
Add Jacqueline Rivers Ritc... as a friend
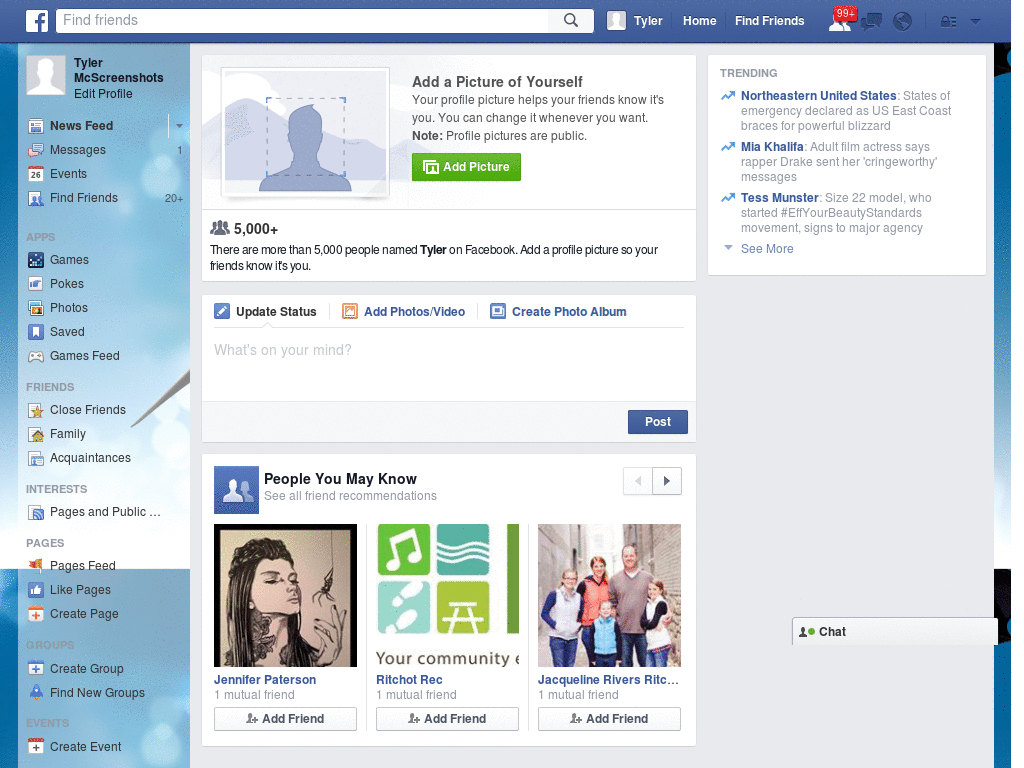coord(609,719)
